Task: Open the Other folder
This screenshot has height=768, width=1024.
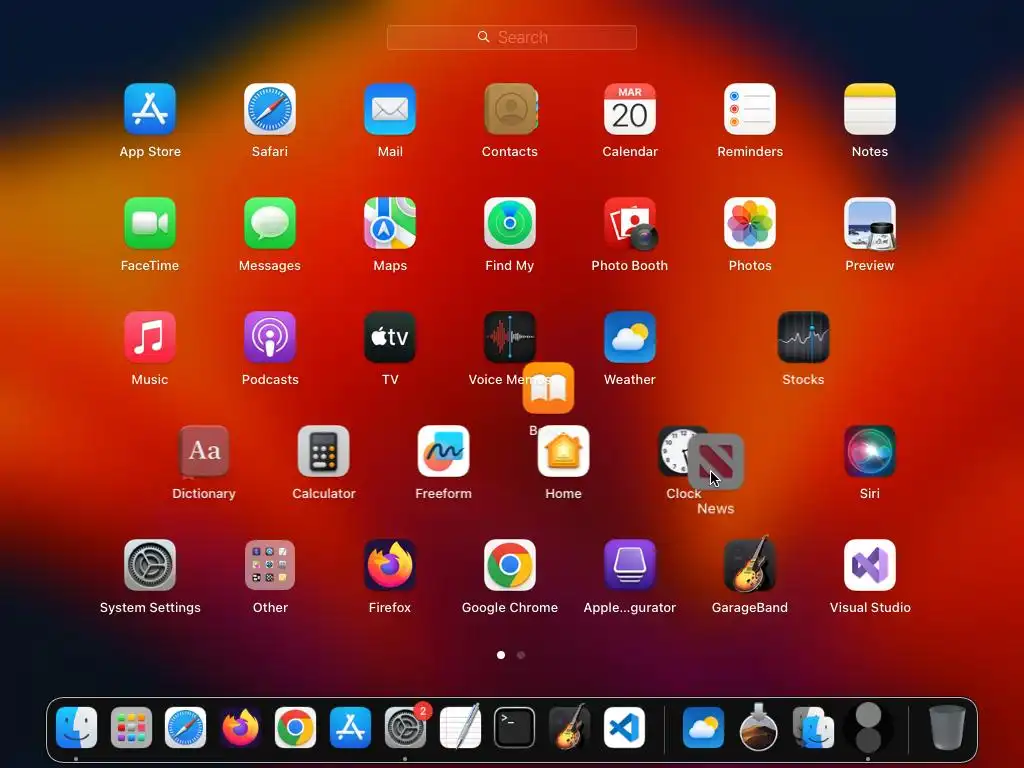Action: pyautogui.click(x=270, y=565)
